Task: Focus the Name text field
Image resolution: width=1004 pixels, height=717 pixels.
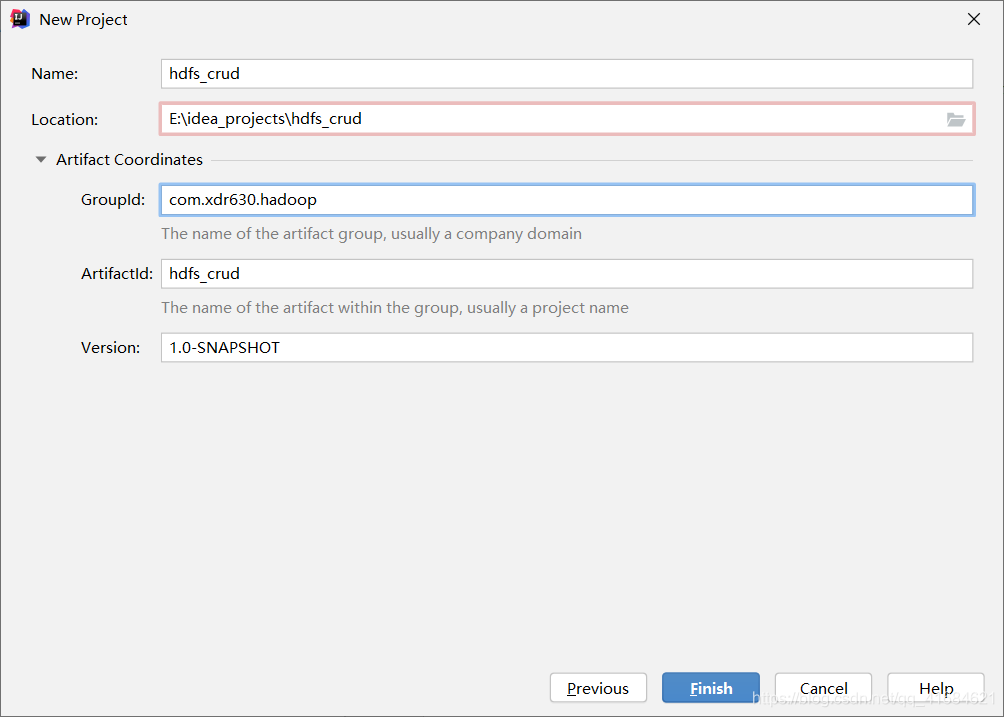Action: click(566, 74)
